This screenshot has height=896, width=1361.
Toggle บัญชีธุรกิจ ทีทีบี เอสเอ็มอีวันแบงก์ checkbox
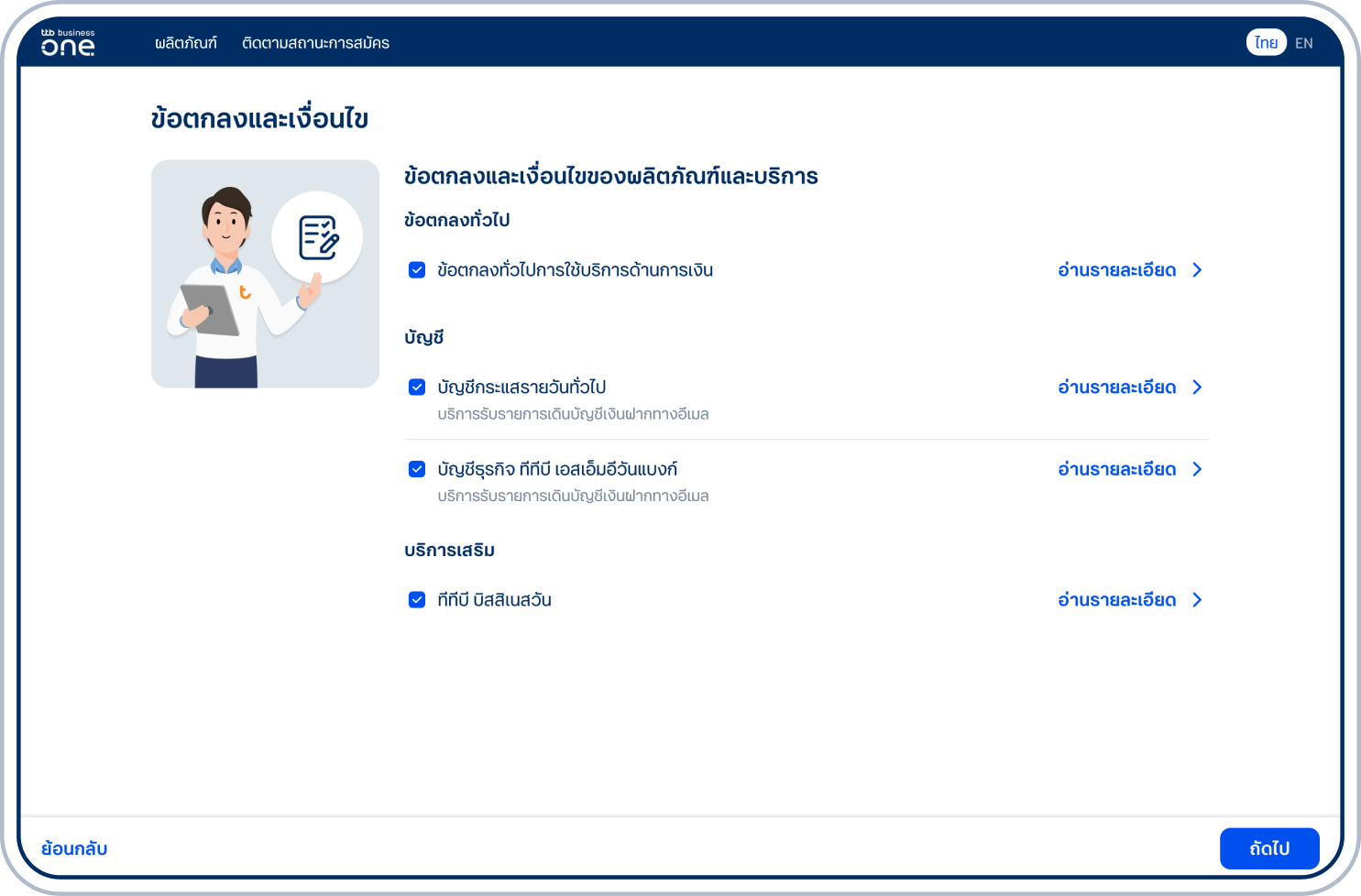tap(417, 469)
